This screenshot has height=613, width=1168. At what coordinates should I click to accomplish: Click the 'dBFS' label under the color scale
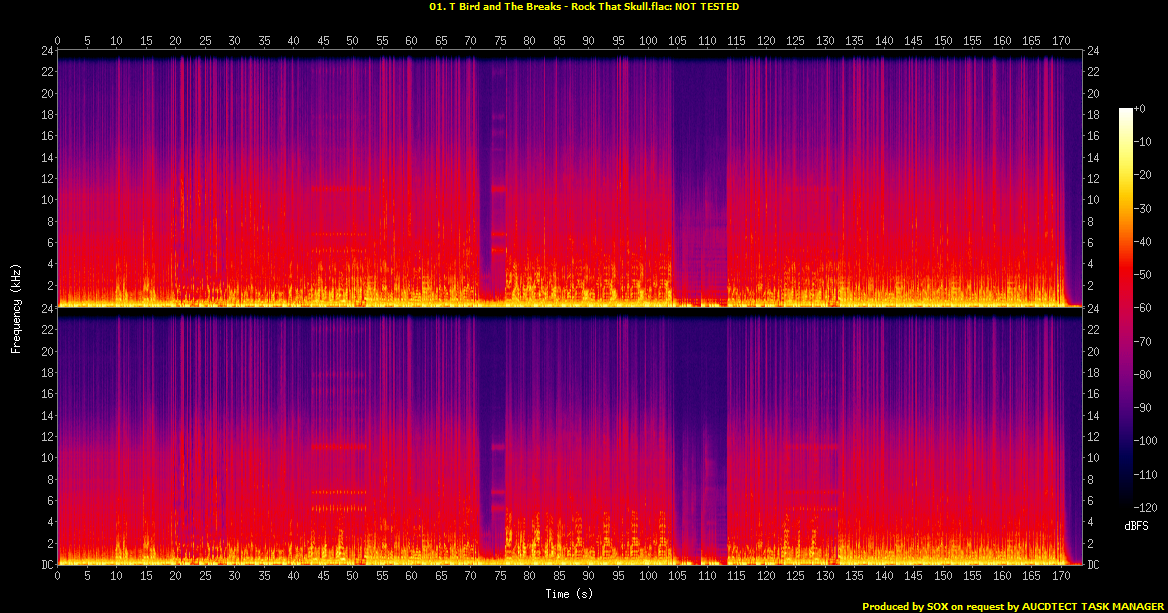(1136, 526)
